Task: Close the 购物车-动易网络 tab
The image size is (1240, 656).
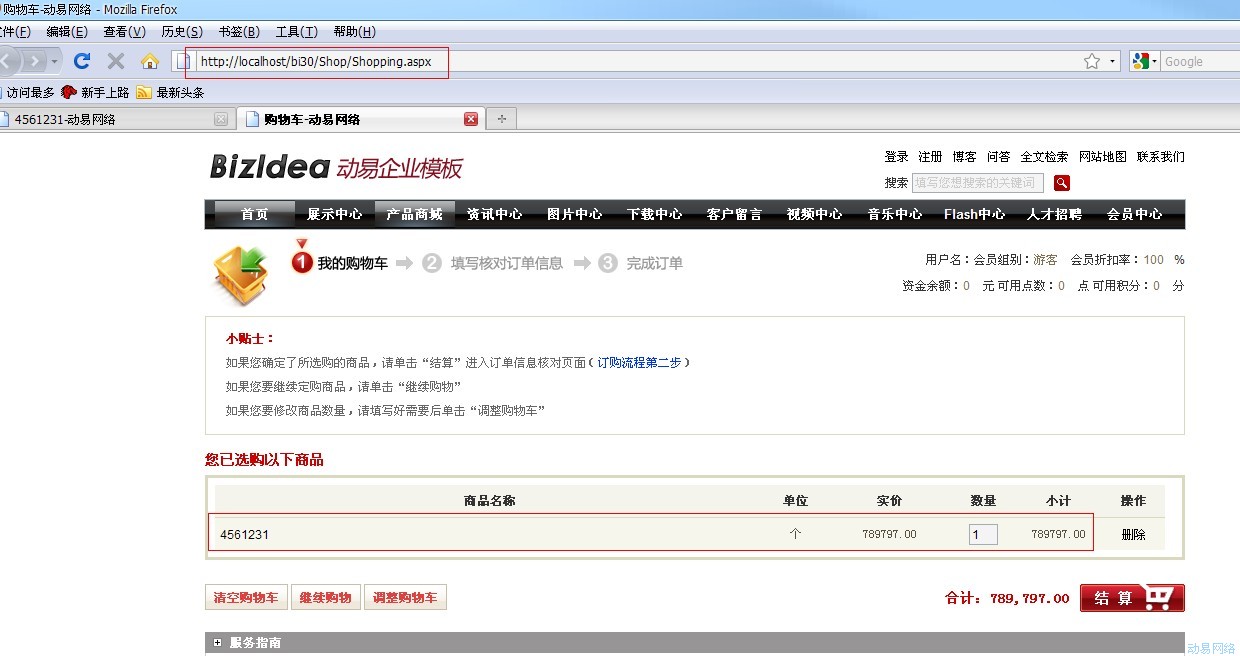Action: pyautogui.click(x=471, y=119)
